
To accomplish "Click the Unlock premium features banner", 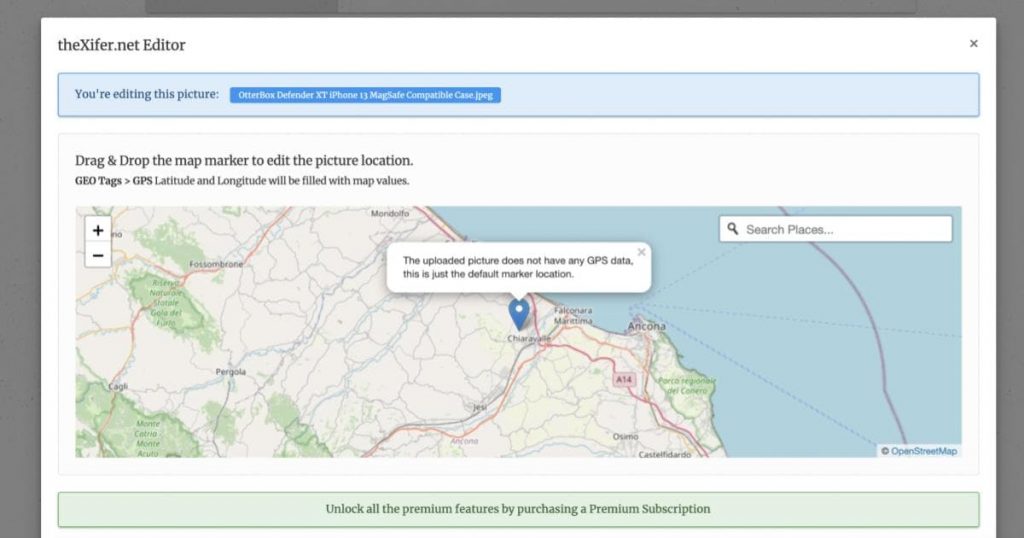I will [519, 509].
